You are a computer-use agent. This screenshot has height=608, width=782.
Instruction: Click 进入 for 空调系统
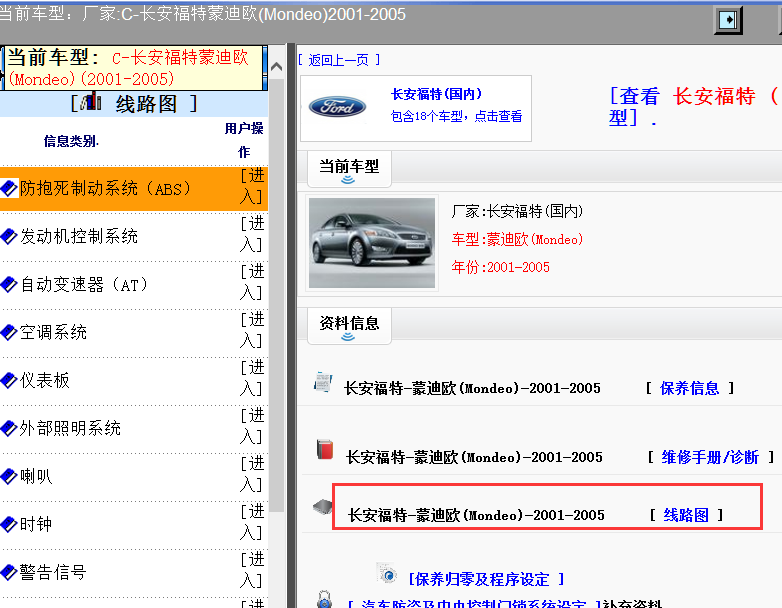coord(252,329)
